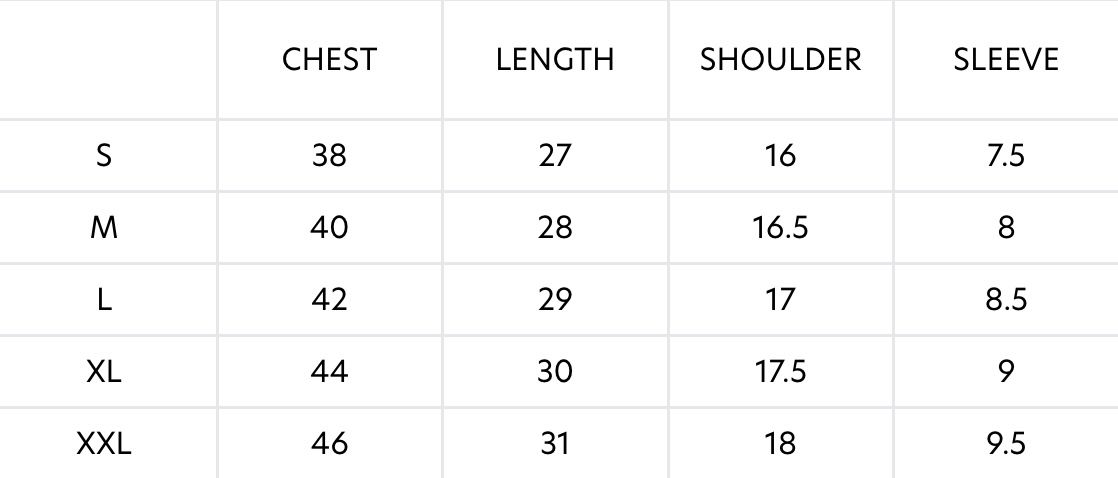Select the SLEEVE column header

point(1005,60)
